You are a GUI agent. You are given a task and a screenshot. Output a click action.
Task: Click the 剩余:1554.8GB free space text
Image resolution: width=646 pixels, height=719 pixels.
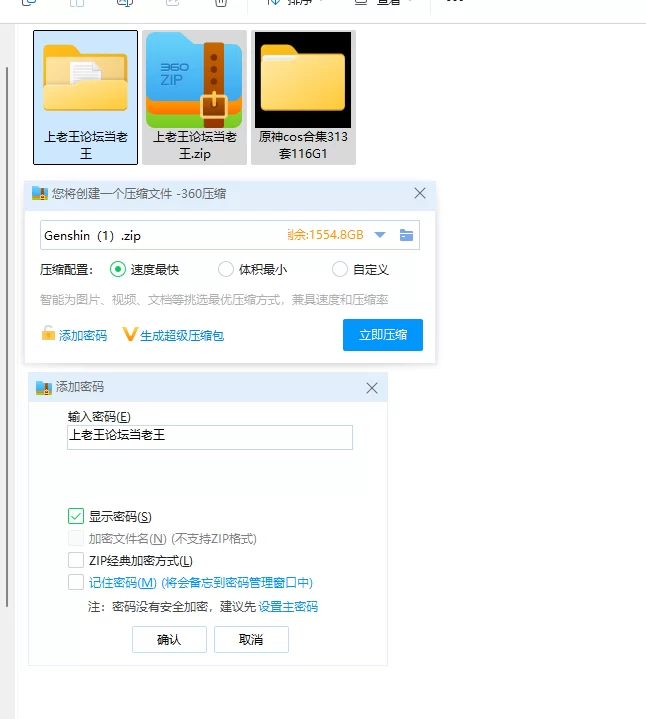[326, 235]
